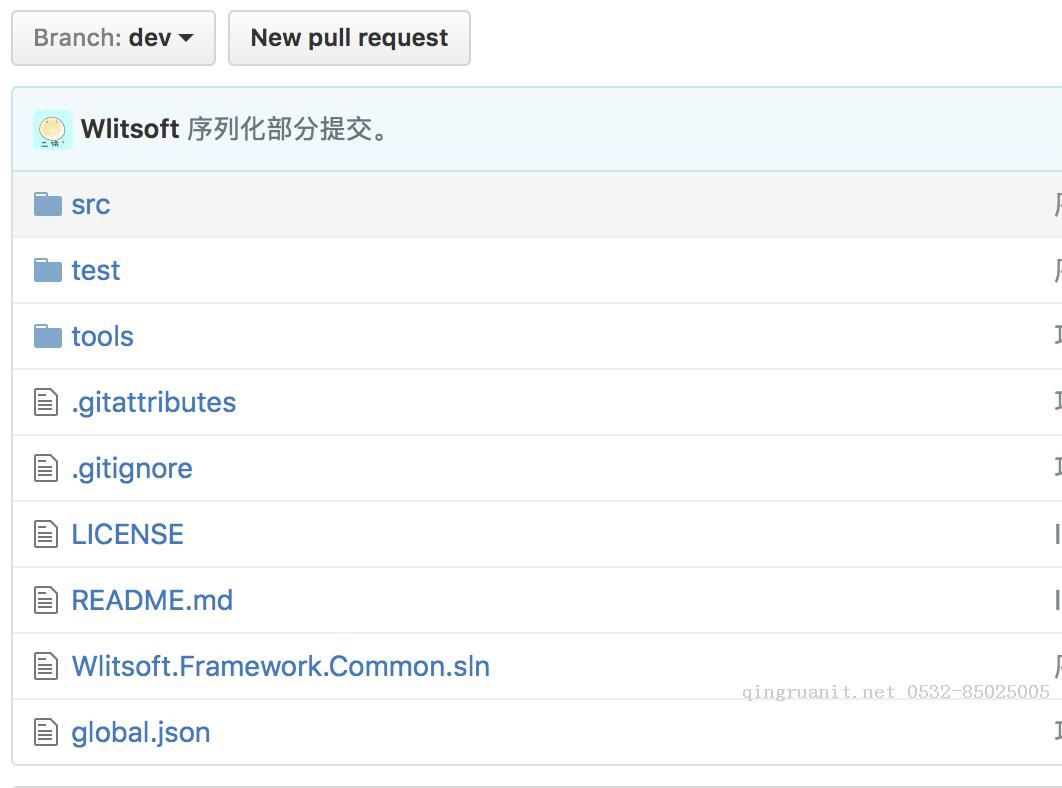
Task: Click the Wlitsoft.Framework.Common.sln file icon
Action: [x=46, y=667]
